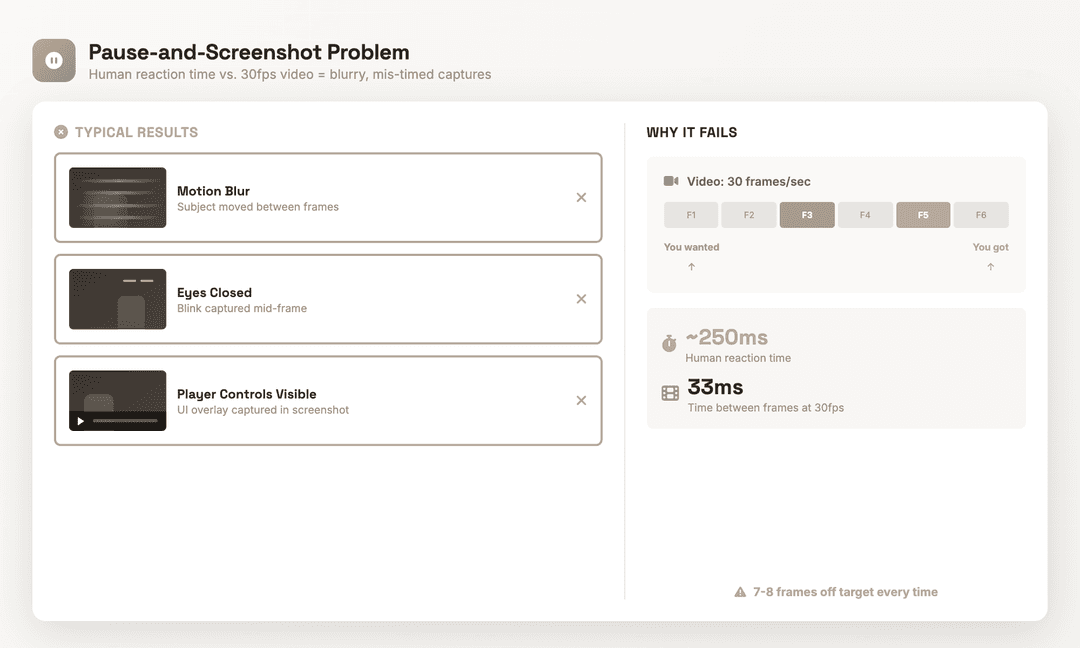The height and width of the screenshot is (648, 1080).
Task: Click the subtitle about human reaction time vs. 30fps
Action: [290, 74]
